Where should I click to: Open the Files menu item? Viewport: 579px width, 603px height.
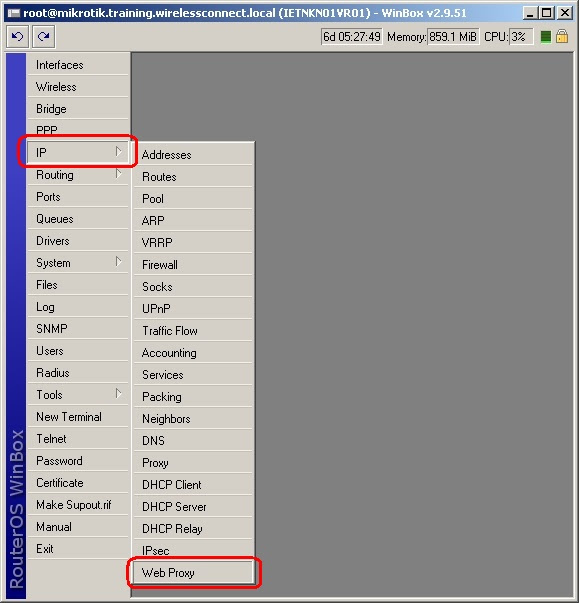pyautogui.click(x=78, y=285)
